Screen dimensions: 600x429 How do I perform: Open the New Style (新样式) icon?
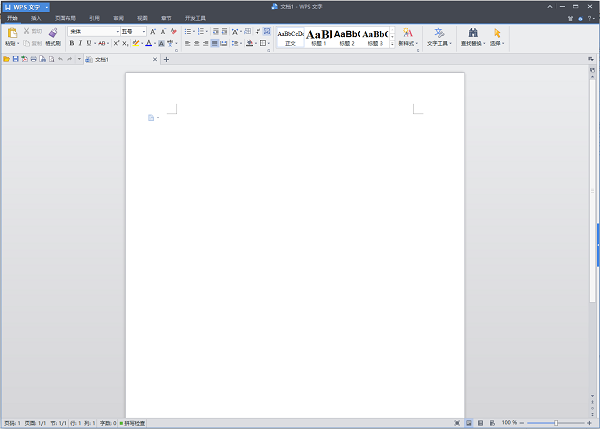[x=407, y=33]
